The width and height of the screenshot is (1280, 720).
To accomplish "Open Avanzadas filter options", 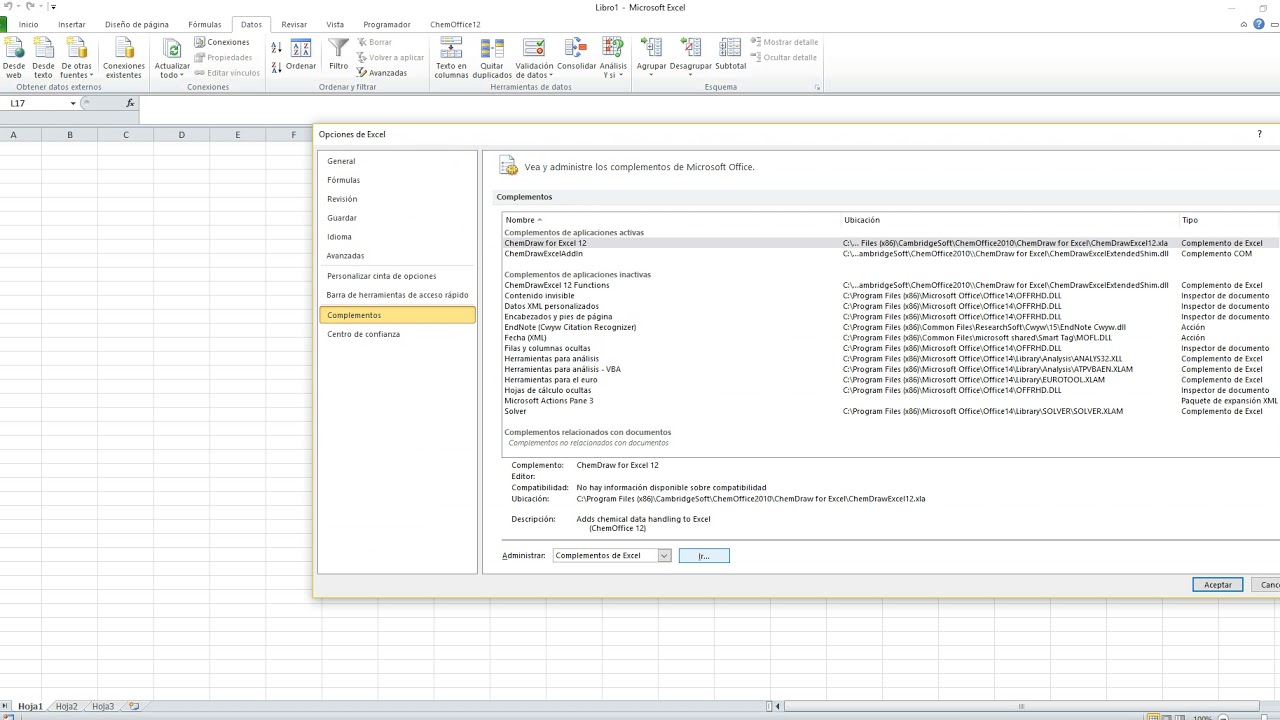I will click(x=381, y=73).
